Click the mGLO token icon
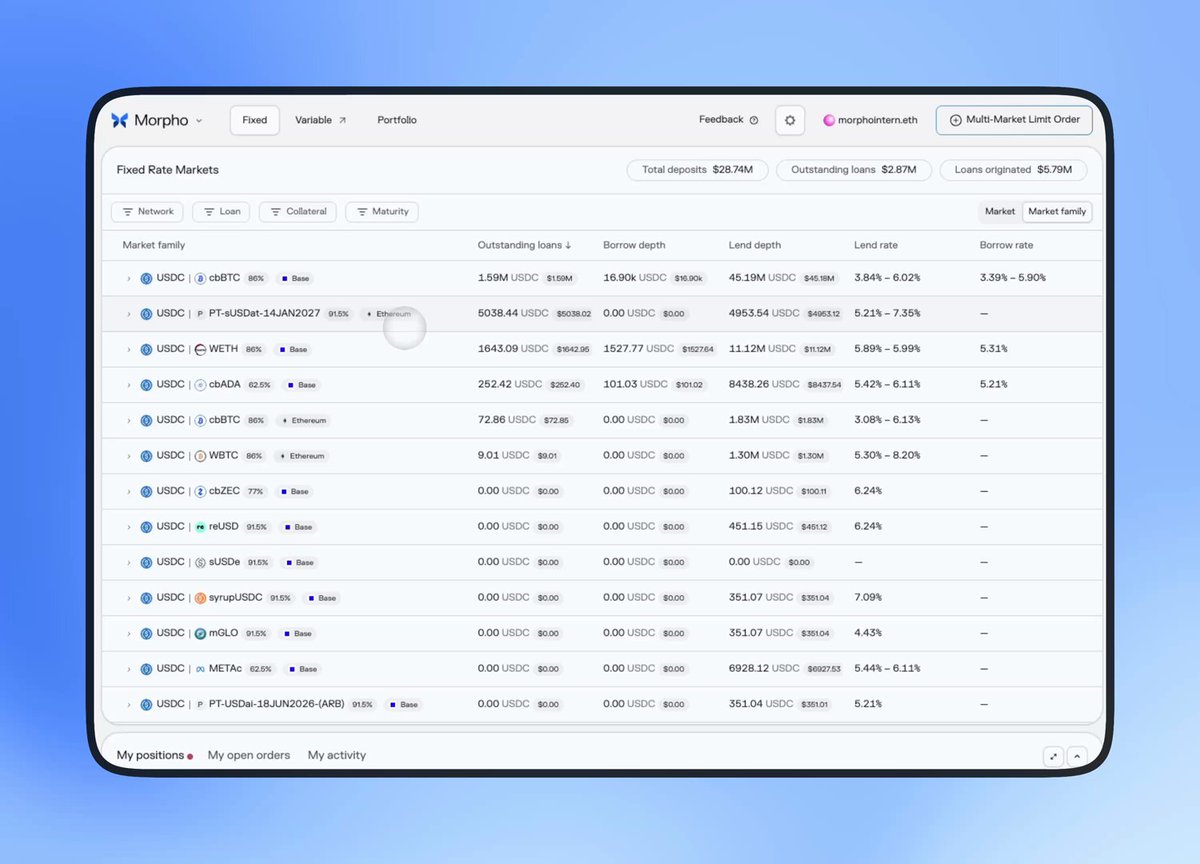 (x=200, y=633)
